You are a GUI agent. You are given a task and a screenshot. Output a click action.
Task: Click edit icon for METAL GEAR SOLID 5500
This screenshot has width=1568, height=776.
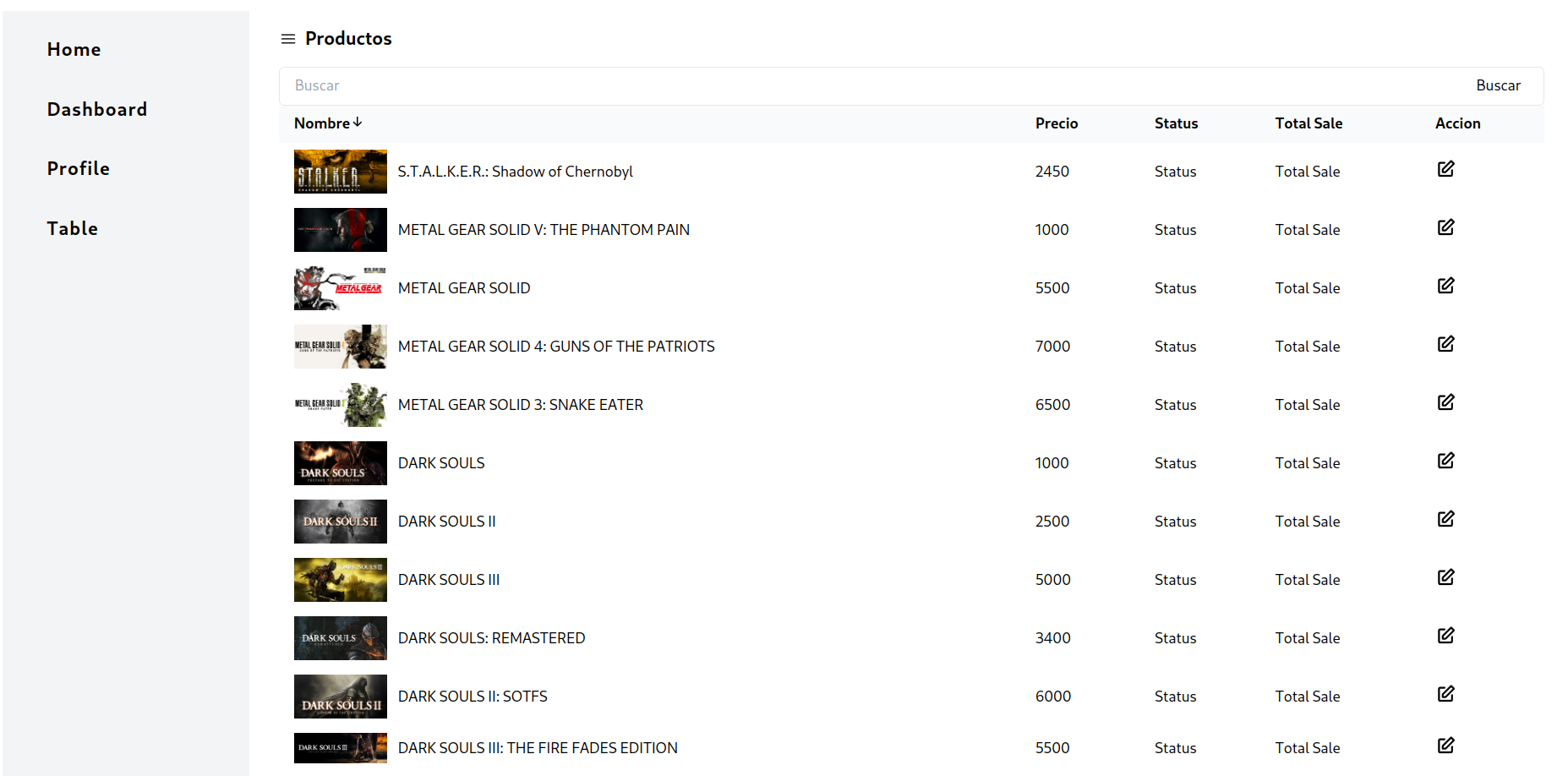pyautogui.click(x=1445, y=286)
